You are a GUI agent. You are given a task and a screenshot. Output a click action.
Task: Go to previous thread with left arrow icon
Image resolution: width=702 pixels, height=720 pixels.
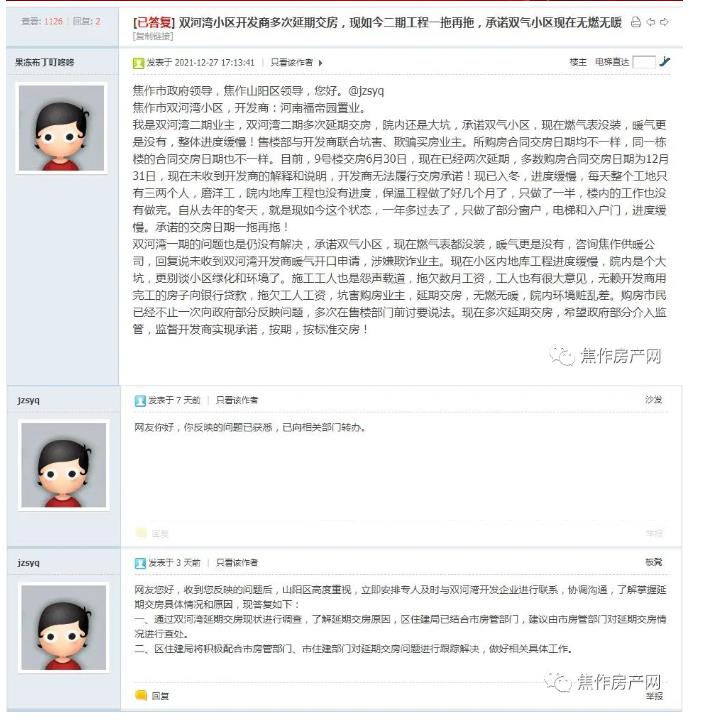(651, 22)
